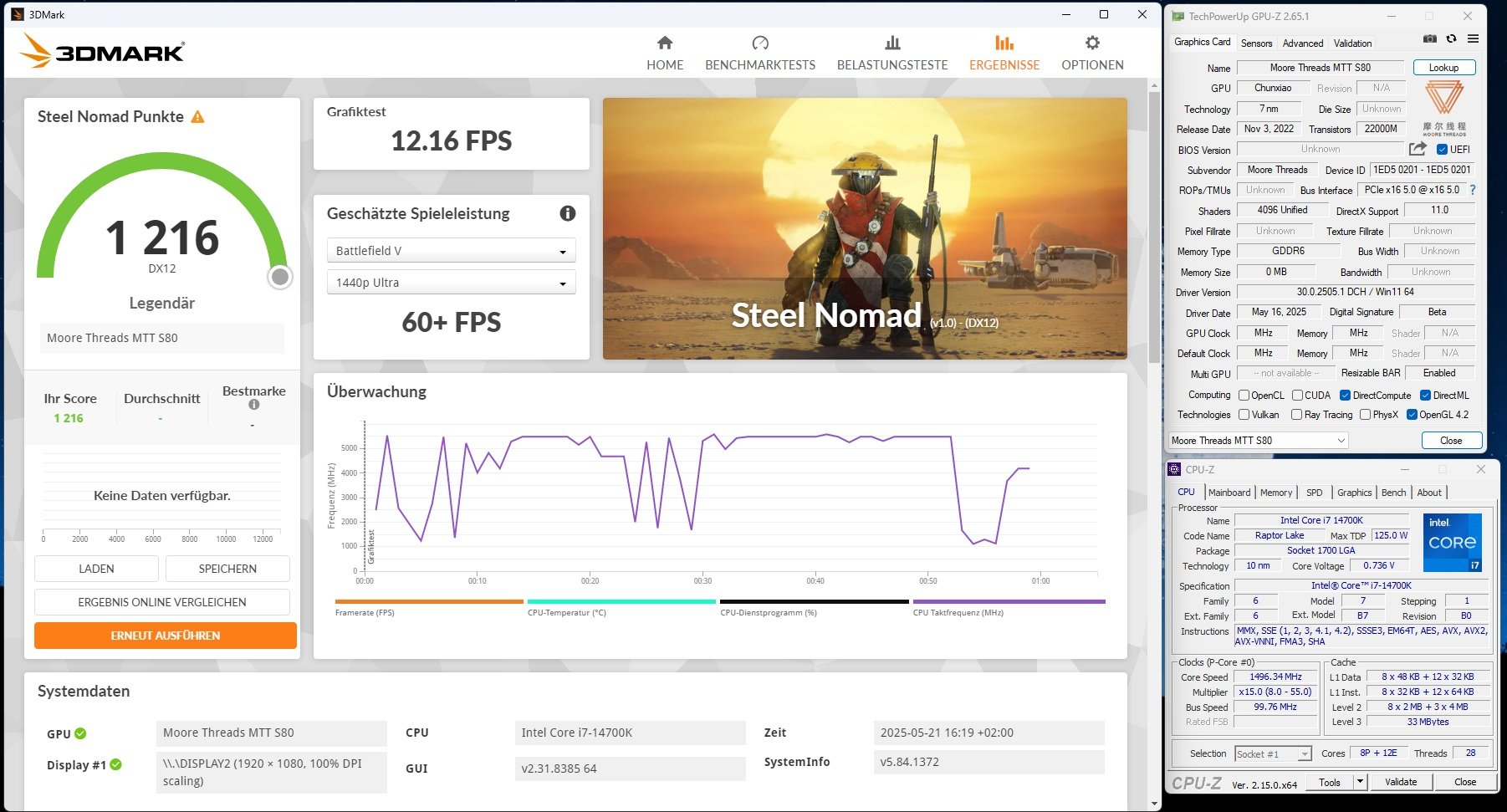Open the SPD tab in CPU-Z
The image size is (1507, 812).
point(1315,493)
